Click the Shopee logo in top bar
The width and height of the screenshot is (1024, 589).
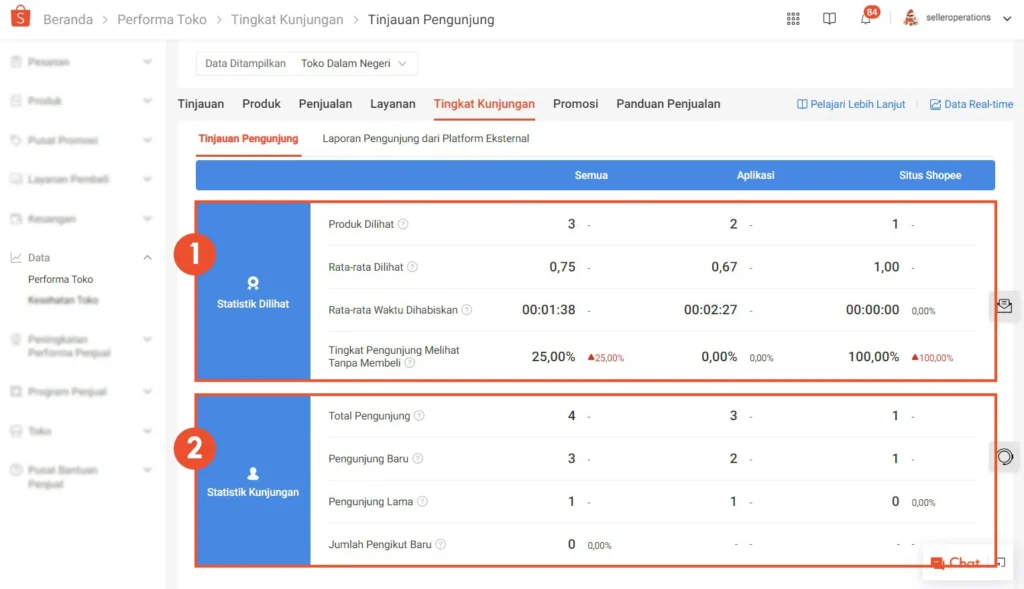click(x=21, y=17)
